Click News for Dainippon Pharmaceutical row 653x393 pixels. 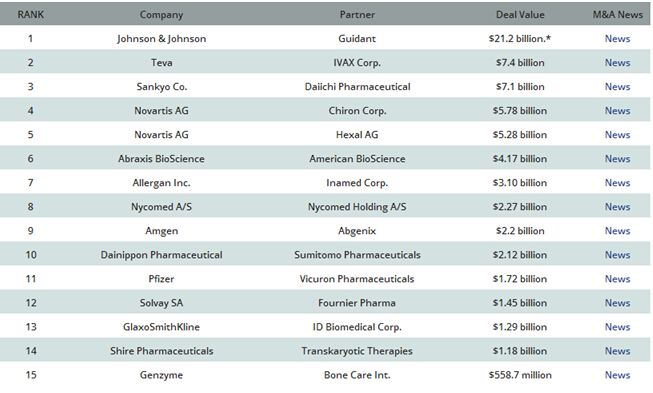coord(617,255)
